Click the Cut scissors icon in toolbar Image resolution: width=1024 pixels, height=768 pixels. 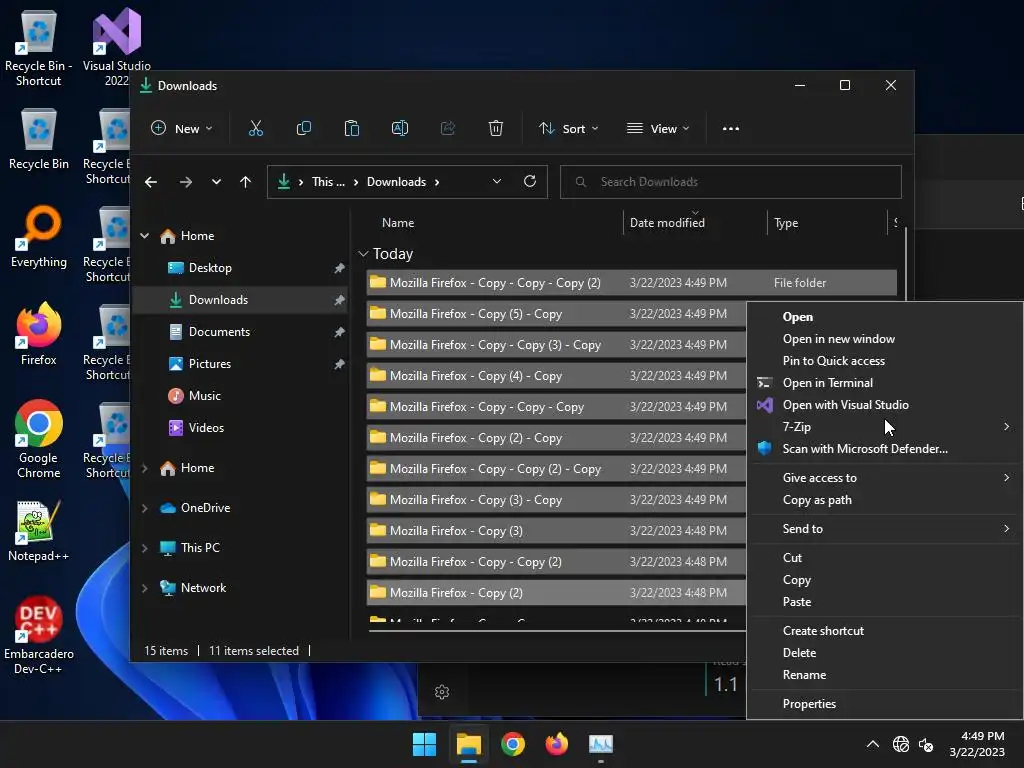(255, 129)
